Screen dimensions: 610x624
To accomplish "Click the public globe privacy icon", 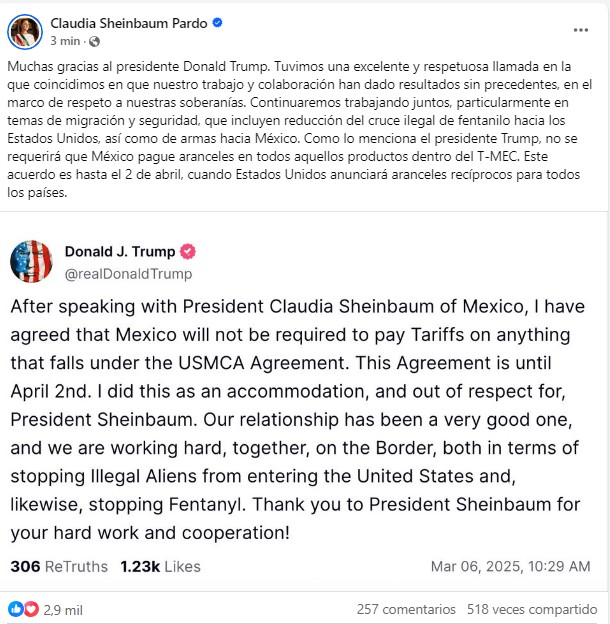I will 94,41.
